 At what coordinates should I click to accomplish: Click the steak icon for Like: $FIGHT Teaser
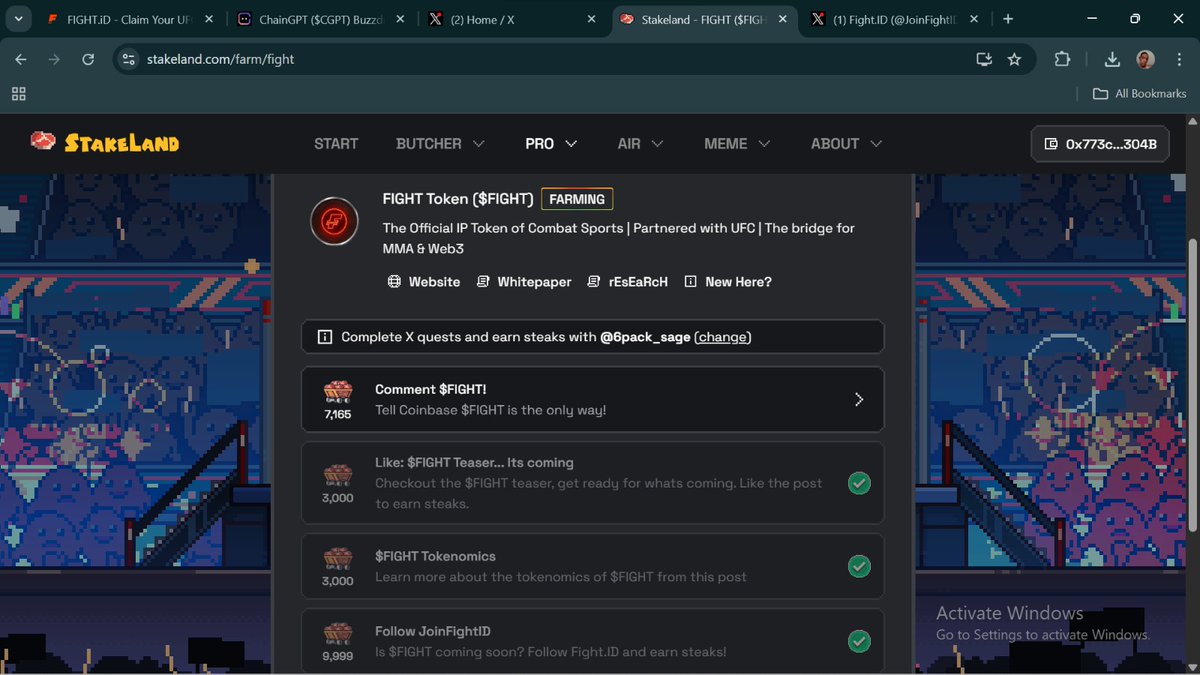point(338,475)
